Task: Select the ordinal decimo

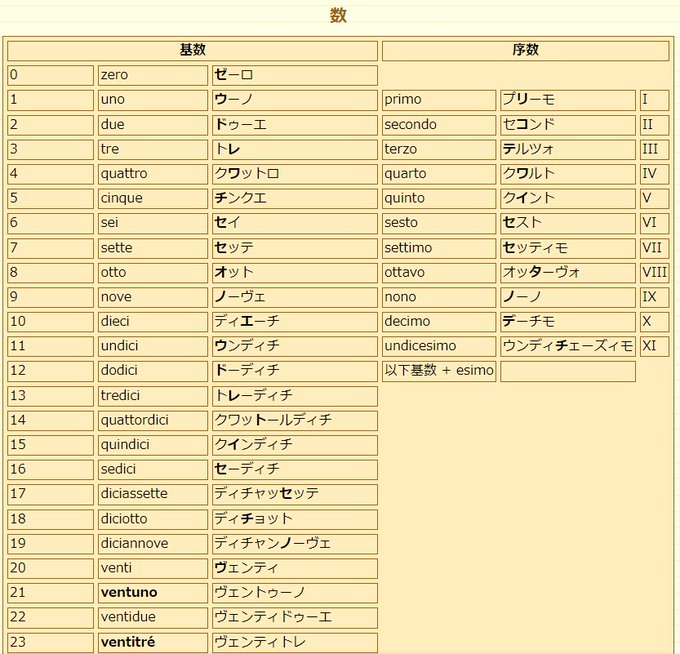Action: tap(407, 321)
